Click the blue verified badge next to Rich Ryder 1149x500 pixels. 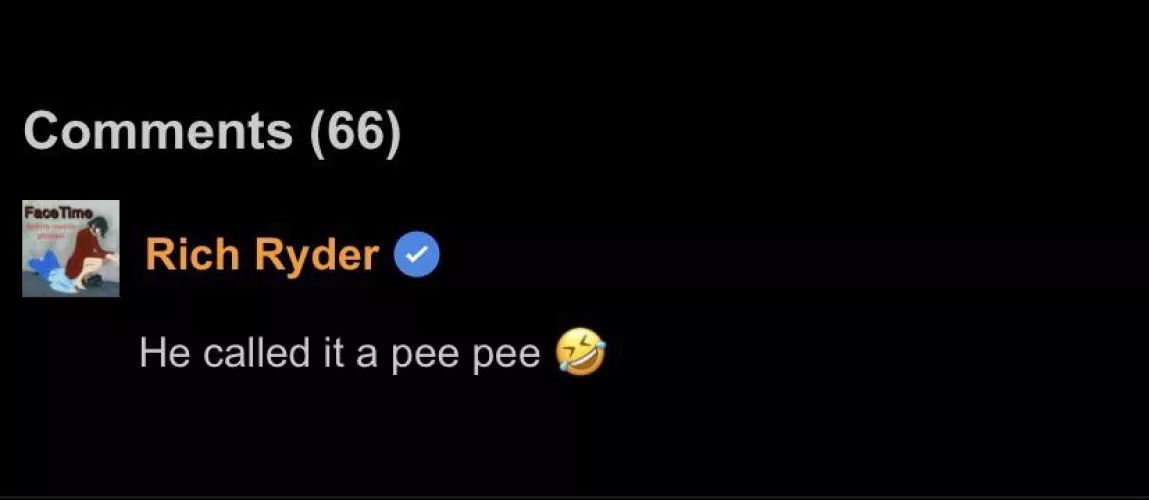coord(417,254)
